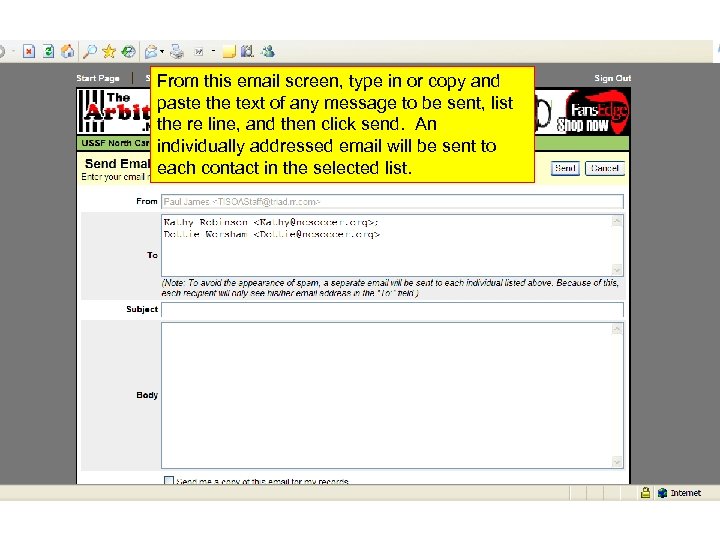
Task: Click the To box scroll up arrow
Action: tap(617, 221)
